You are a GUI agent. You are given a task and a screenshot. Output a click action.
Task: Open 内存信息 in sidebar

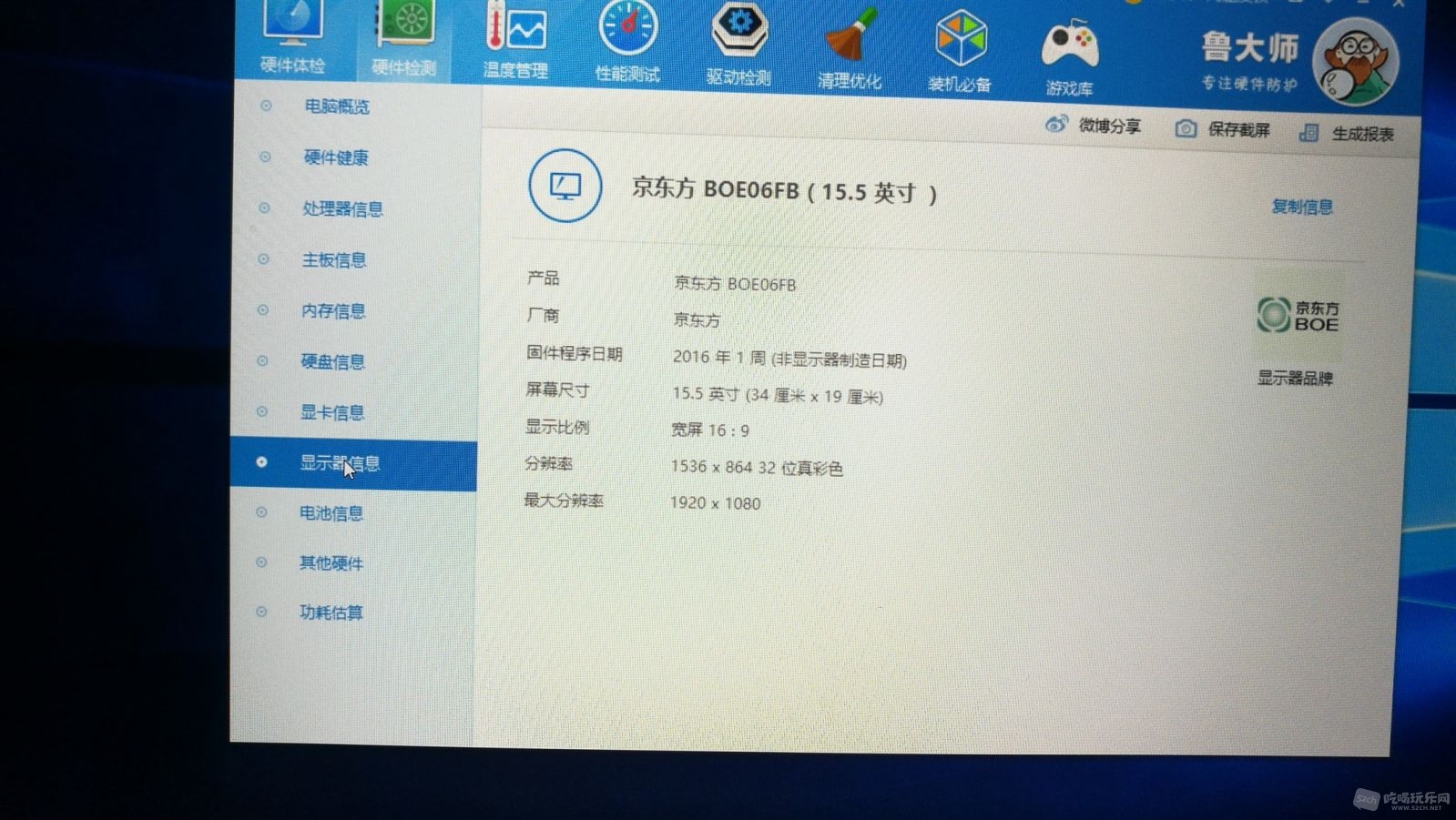[333, 311]
